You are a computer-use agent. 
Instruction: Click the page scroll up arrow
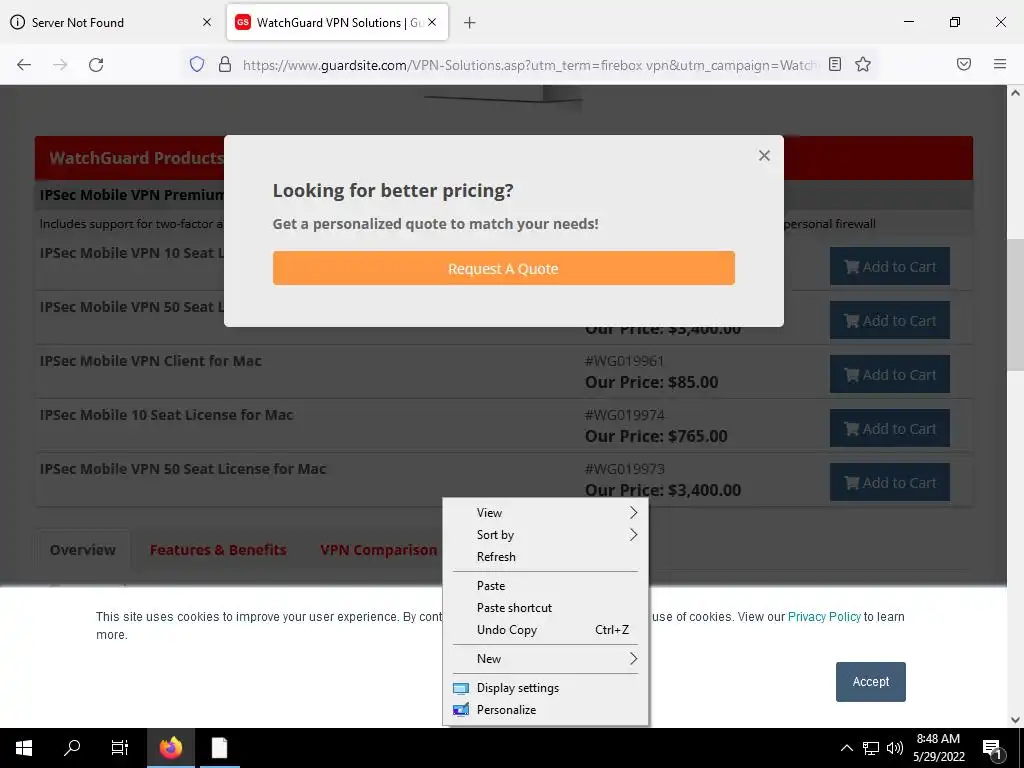click(1015, 93)
